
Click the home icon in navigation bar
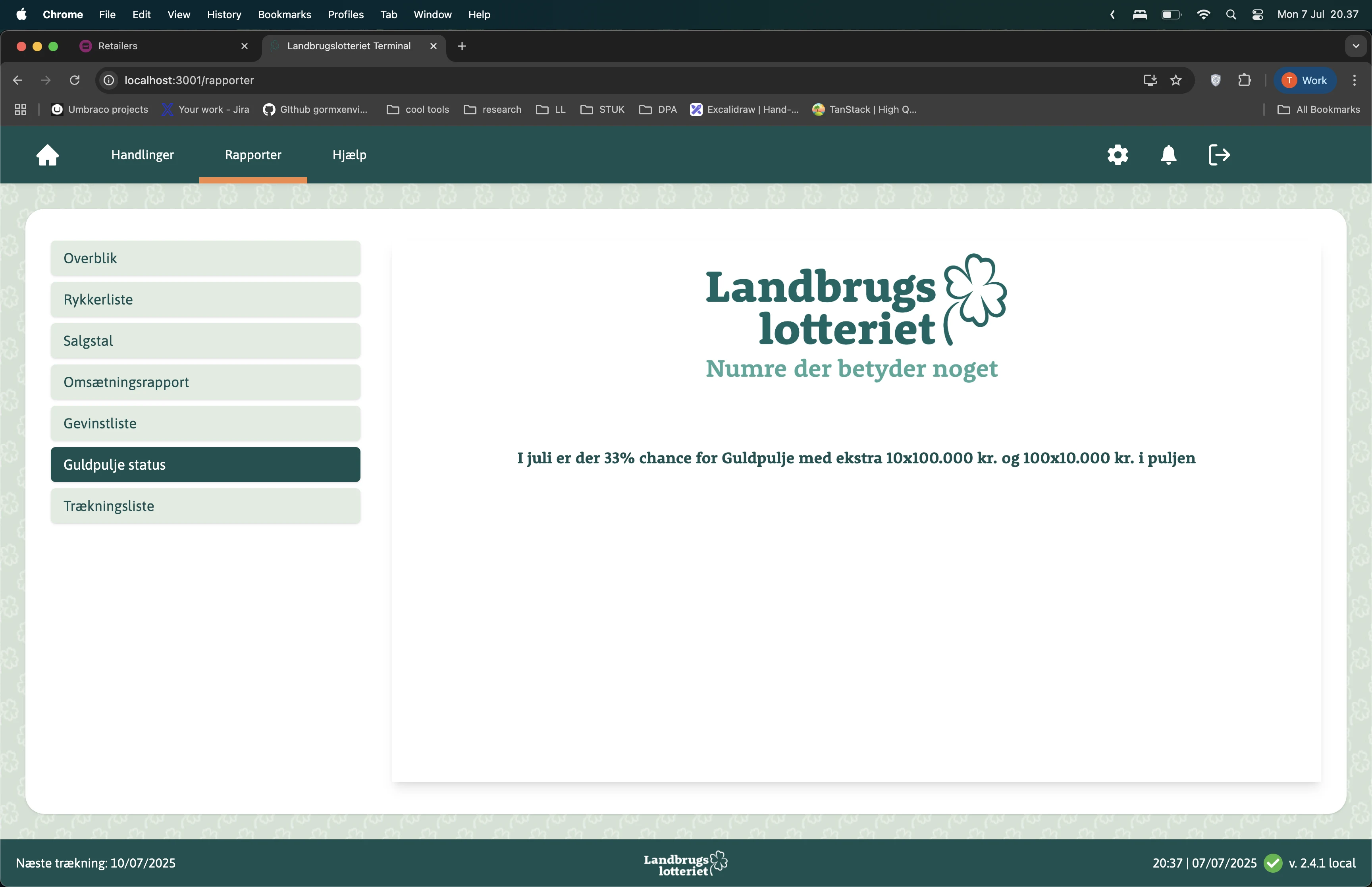point(48,155)
